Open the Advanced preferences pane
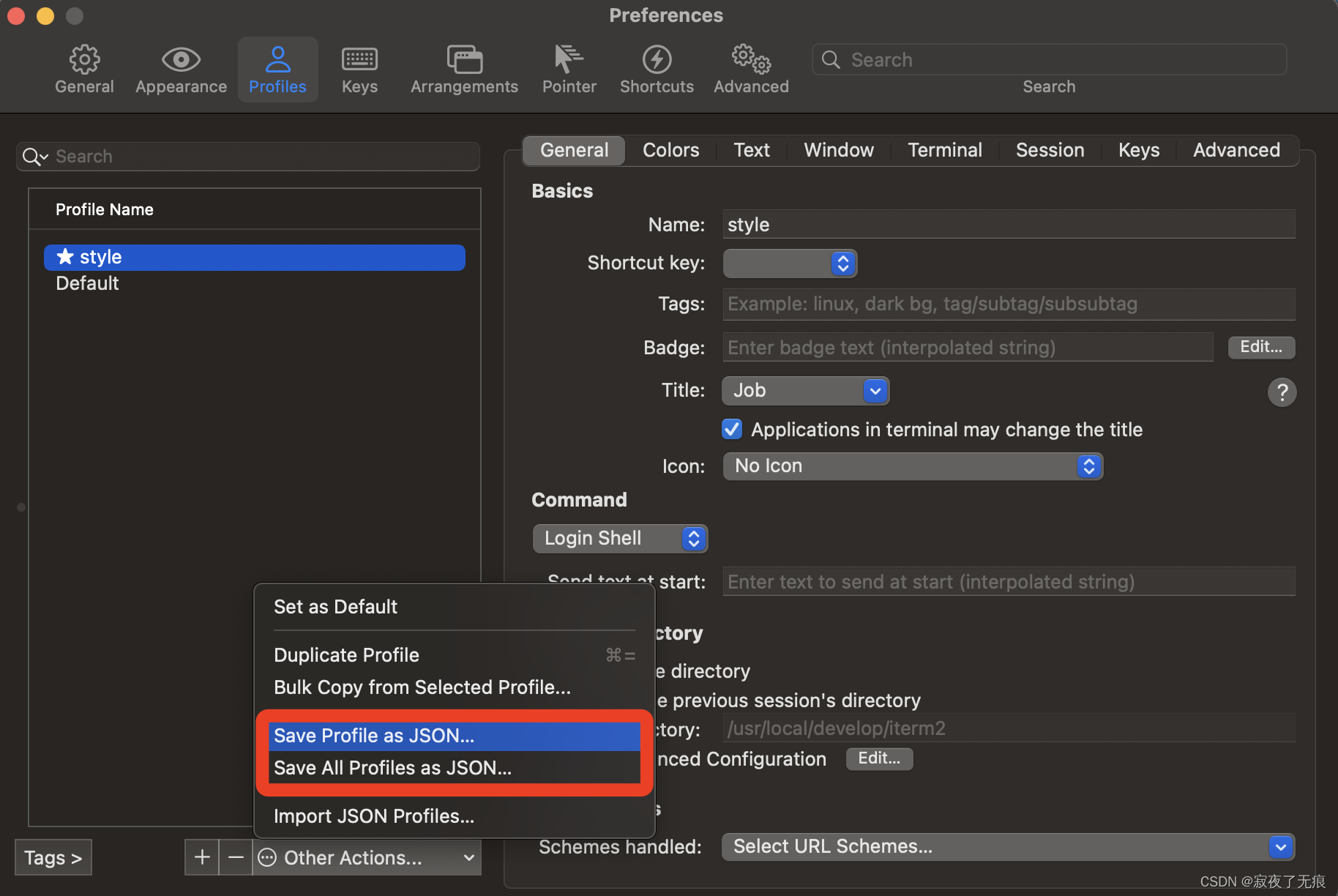Viewport: 1338px width, 896px height. (750, 69)
